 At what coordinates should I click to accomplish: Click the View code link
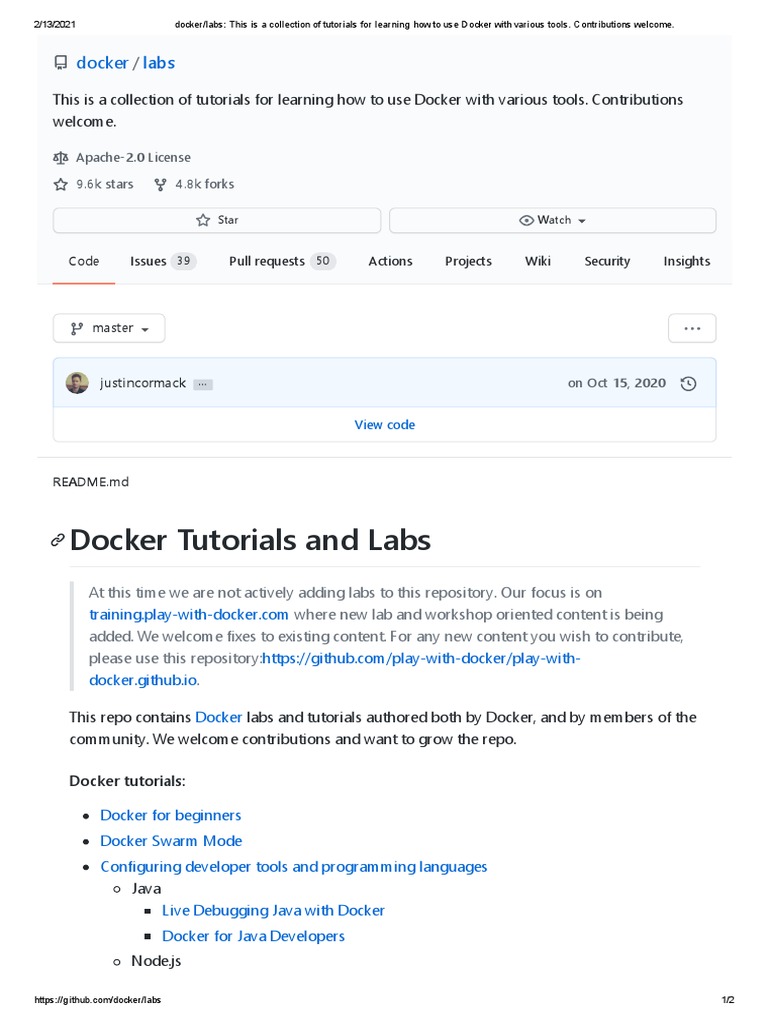(384, 425)
